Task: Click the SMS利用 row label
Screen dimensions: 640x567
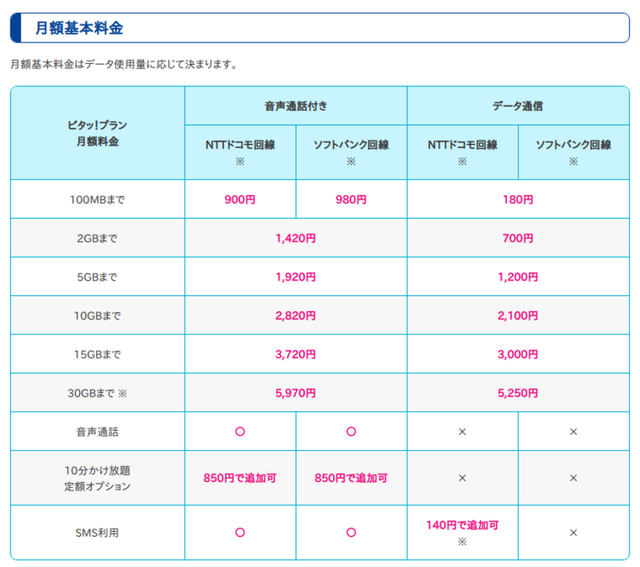Action: point(97,533)
